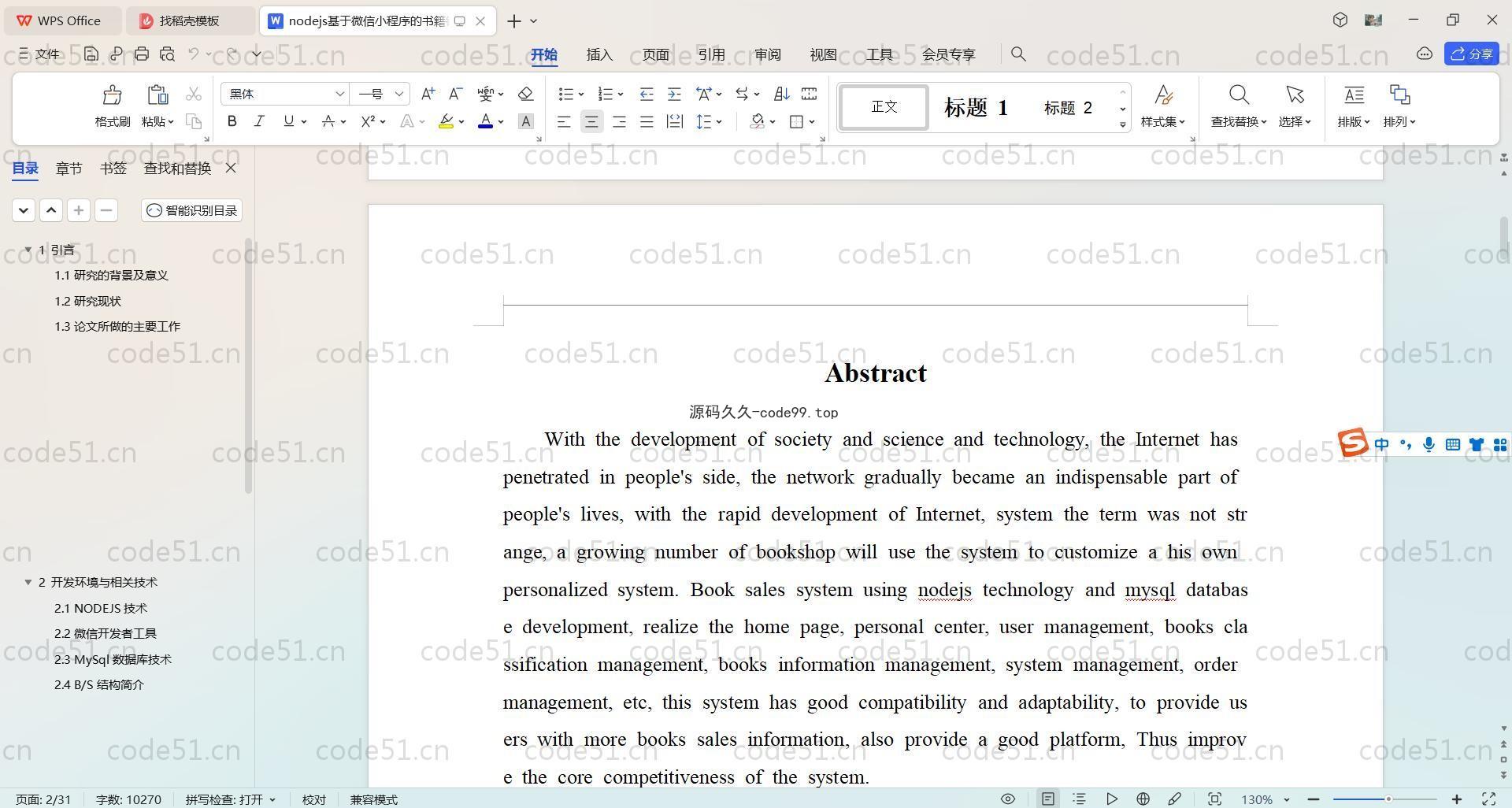Open the 插入 (Insert) ribbon tab
Screen dimensions: 1512x808
(x=599, y=54)
